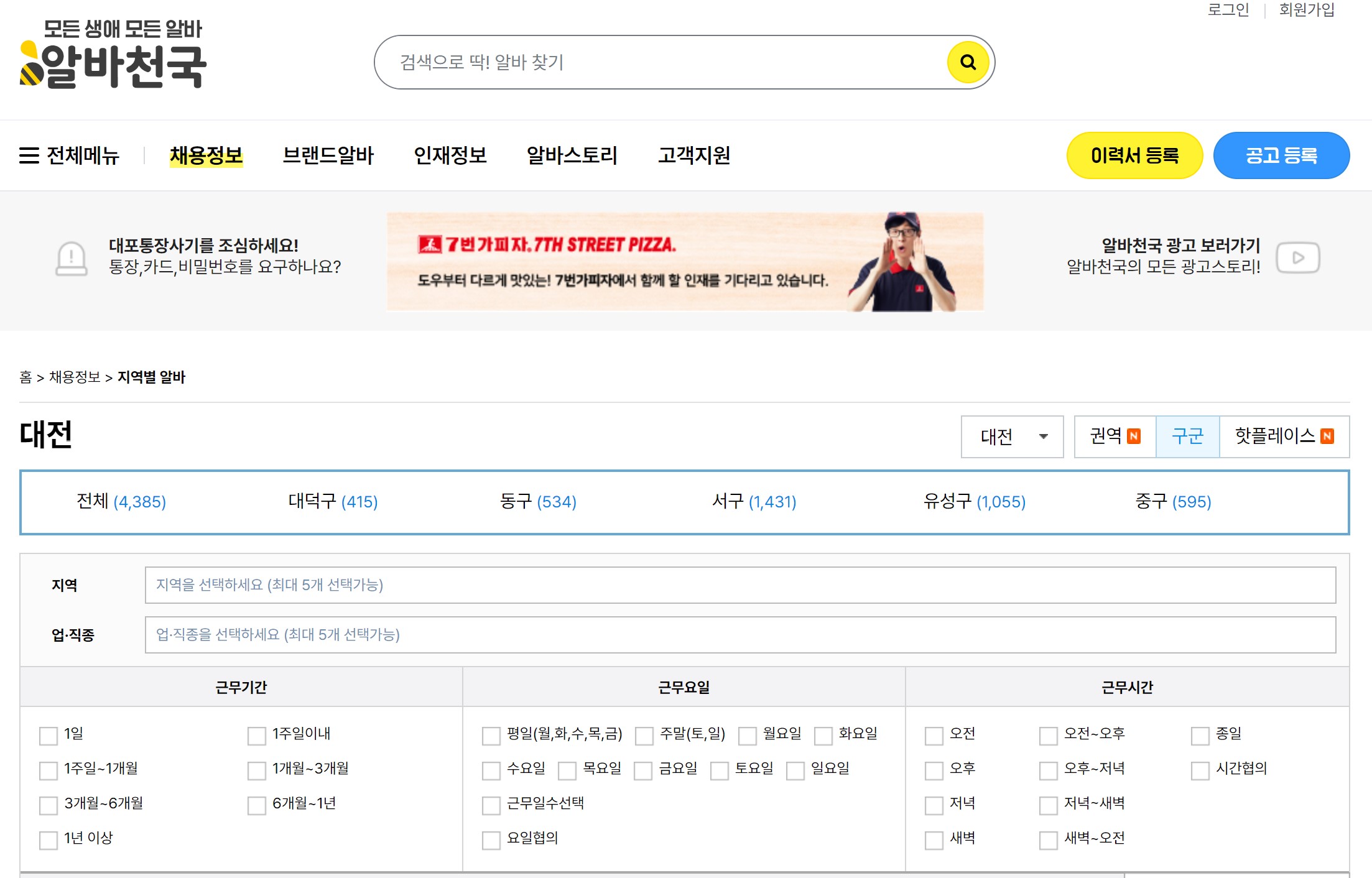Viewport: 1372px width, 878px height.
Task: Click the blue 공고 등록 button
Action: pos(1281,155)
